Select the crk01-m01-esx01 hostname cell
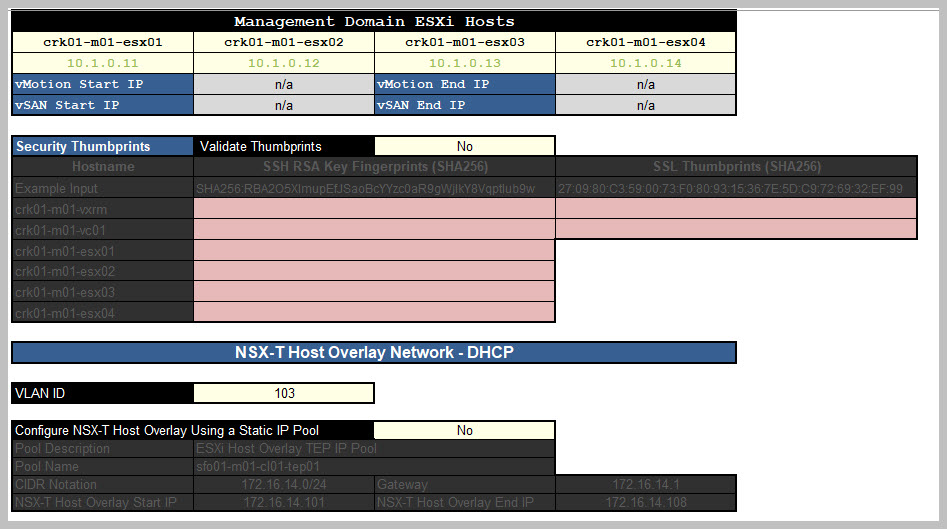This screenshot has height=529, width=947. click(x=103, y=42)
